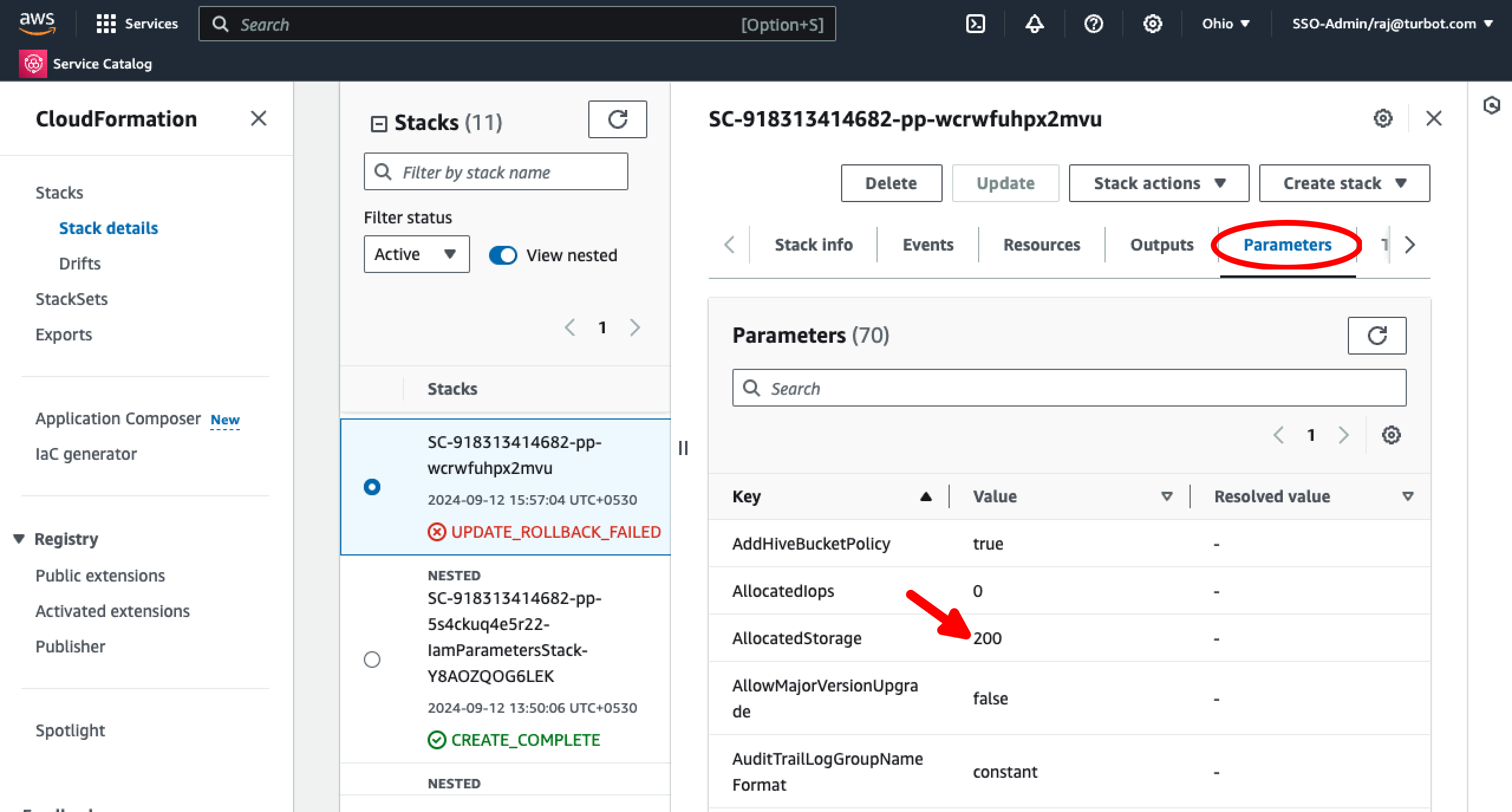Viewport: 1512px width, 812px height.
Task: Refresh the Stacks list
Action: point(617,119)
